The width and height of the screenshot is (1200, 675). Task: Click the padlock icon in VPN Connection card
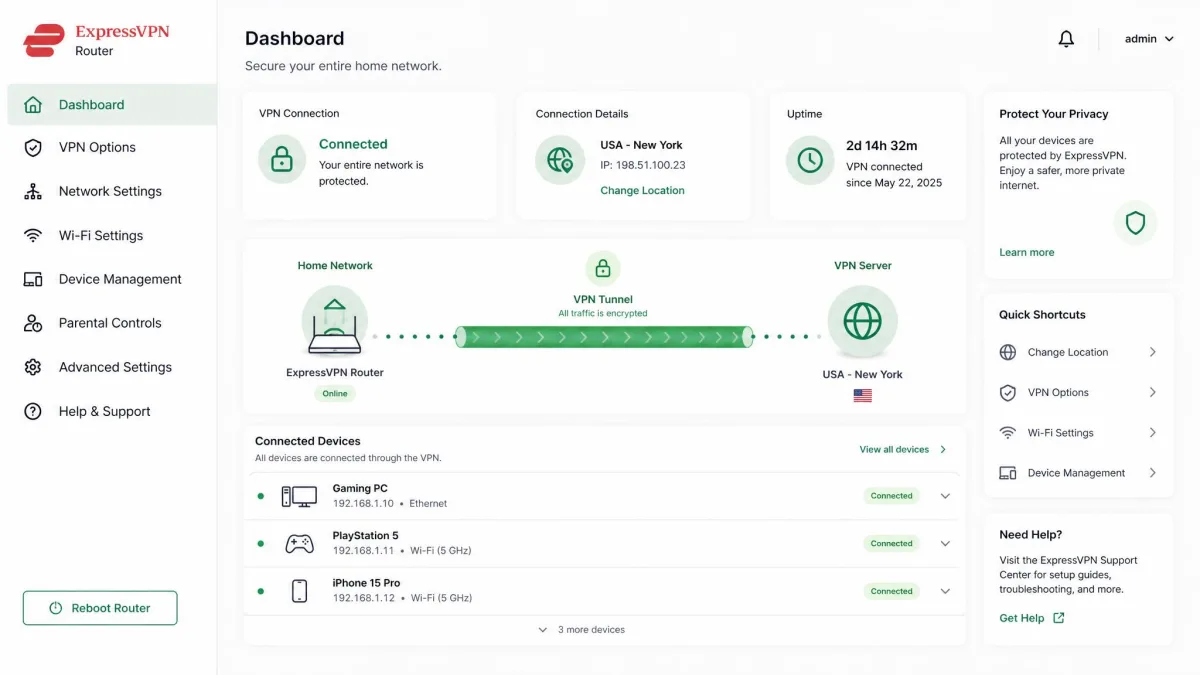tap(282, 160)
